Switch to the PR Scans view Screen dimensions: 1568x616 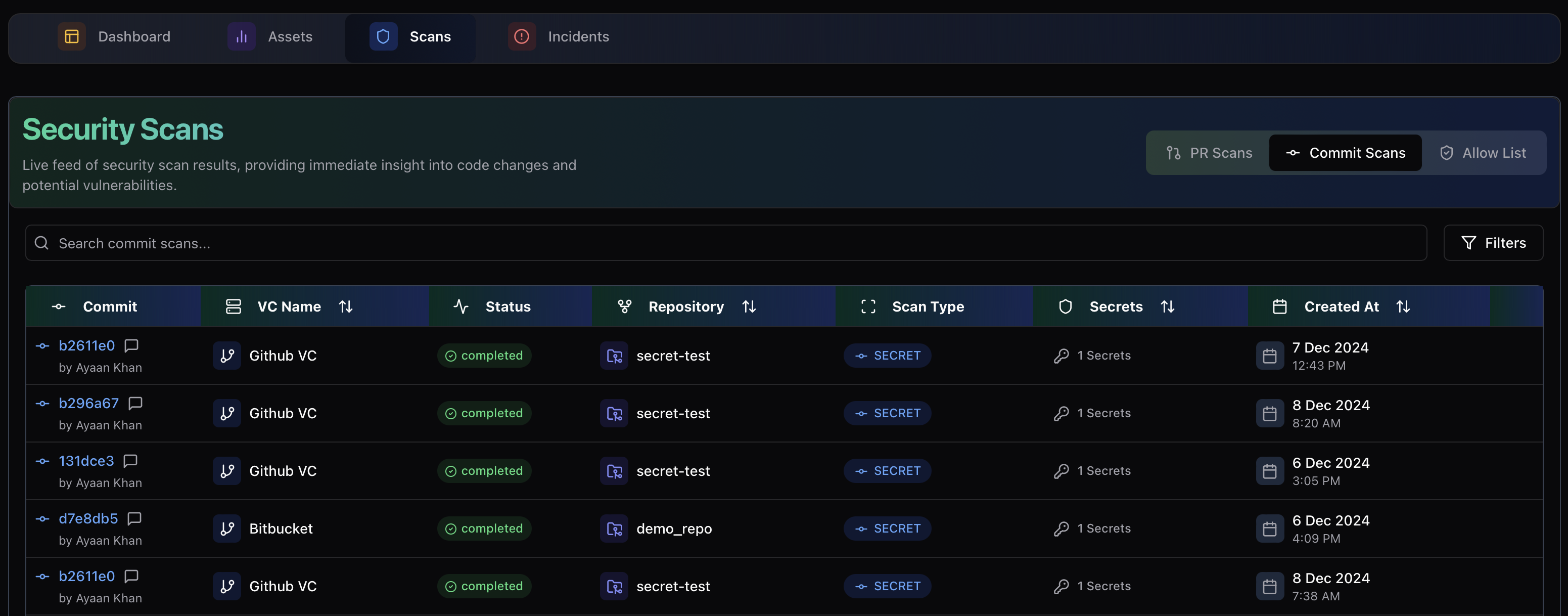(x=1209, y=153)
